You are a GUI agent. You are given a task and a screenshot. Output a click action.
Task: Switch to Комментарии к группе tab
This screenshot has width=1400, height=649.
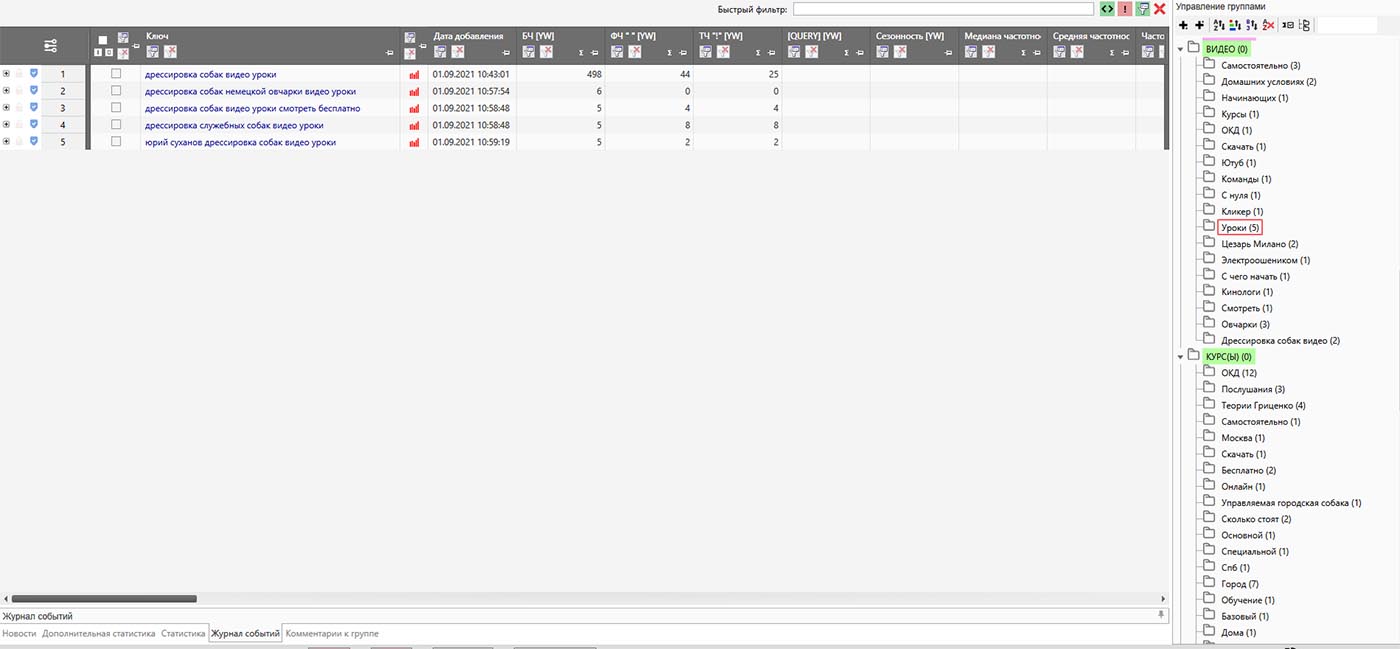332,633
